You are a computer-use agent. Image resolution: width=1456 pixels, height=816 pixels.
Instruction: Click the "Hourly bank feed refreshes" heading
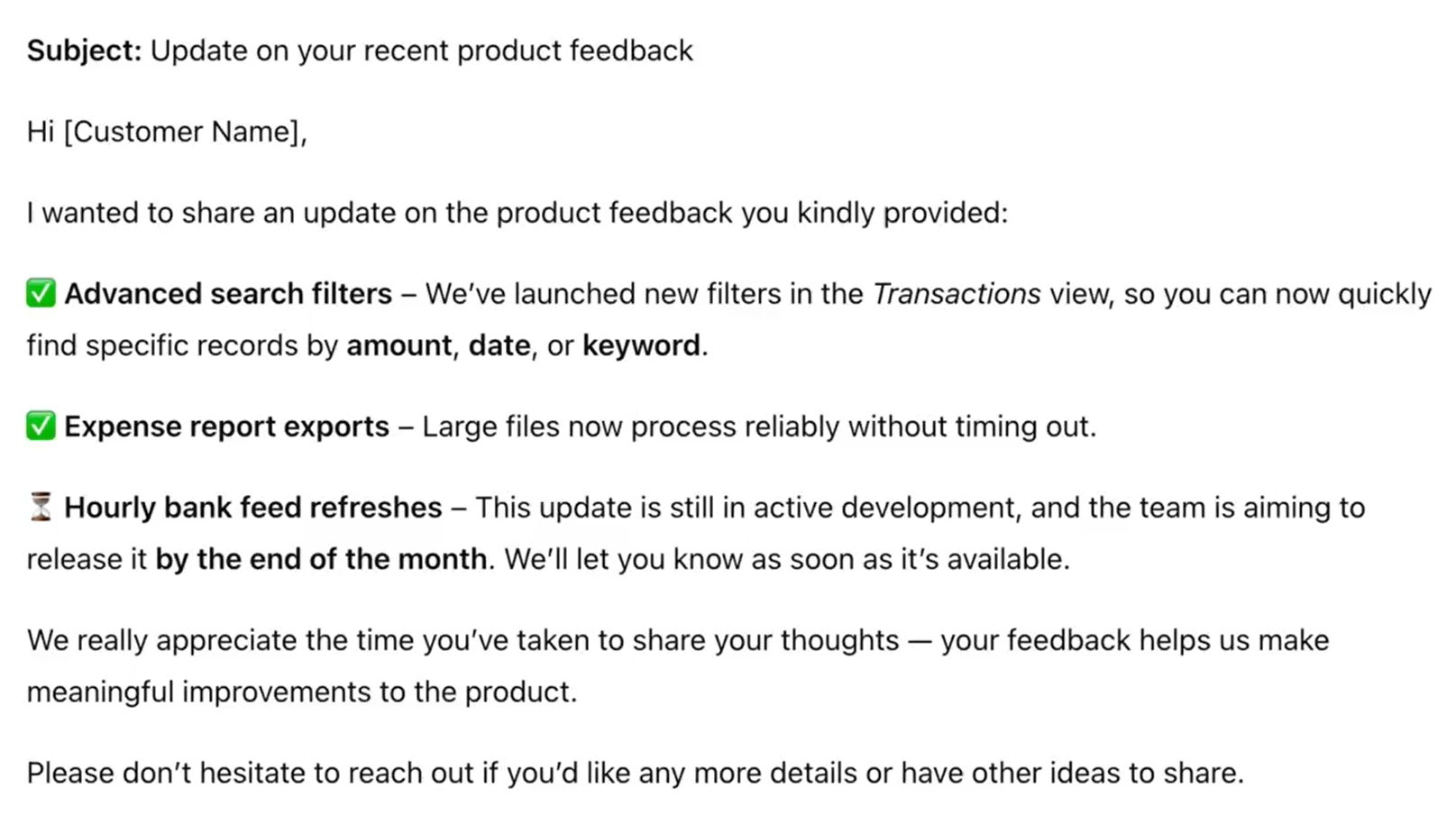click(252, 508)
